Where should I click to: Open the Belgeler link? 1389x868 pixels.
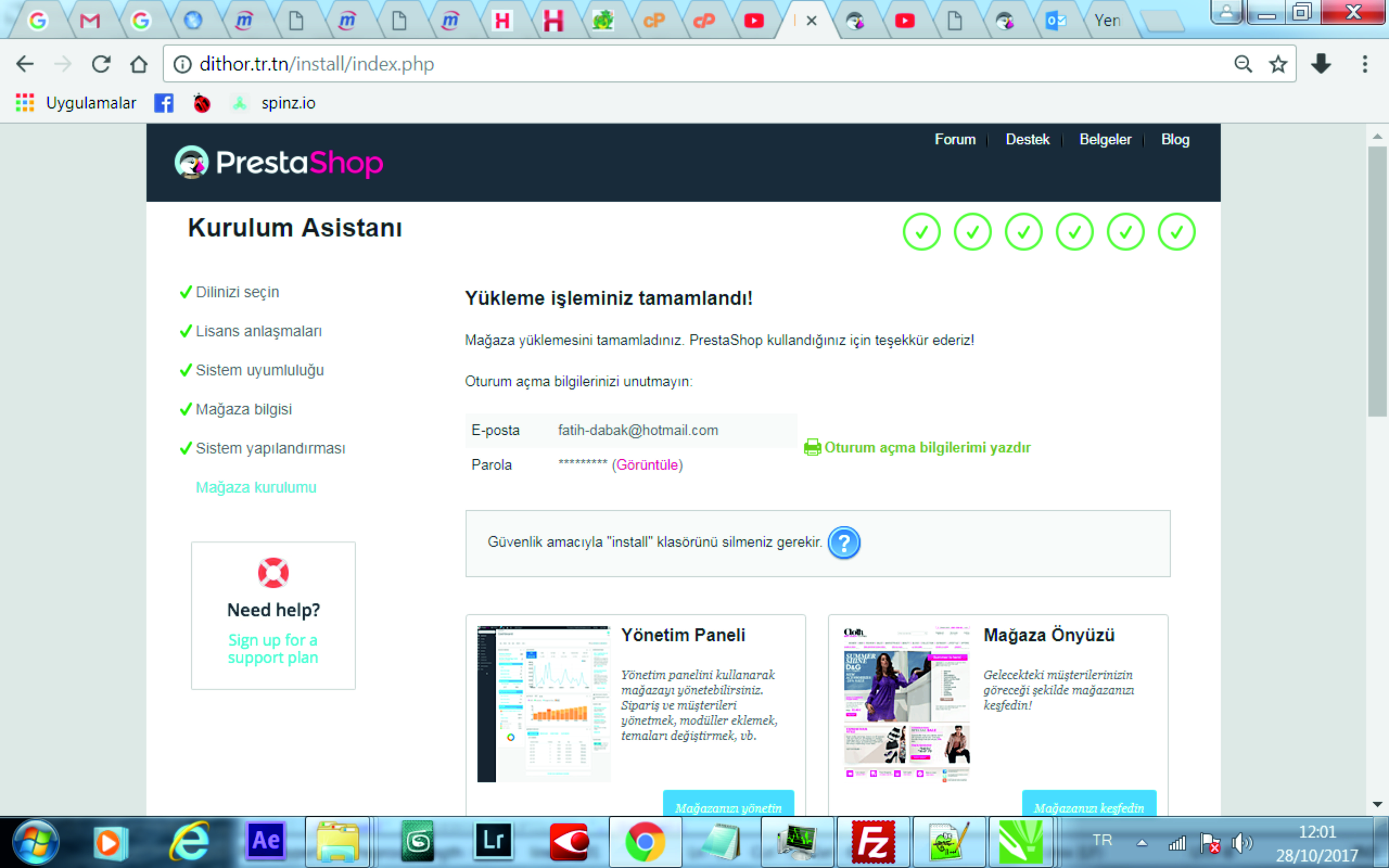coord(1105,140)
